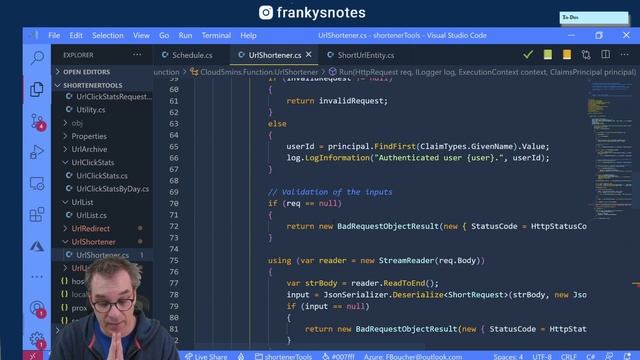Split the editor to the right

pos(605,55)
